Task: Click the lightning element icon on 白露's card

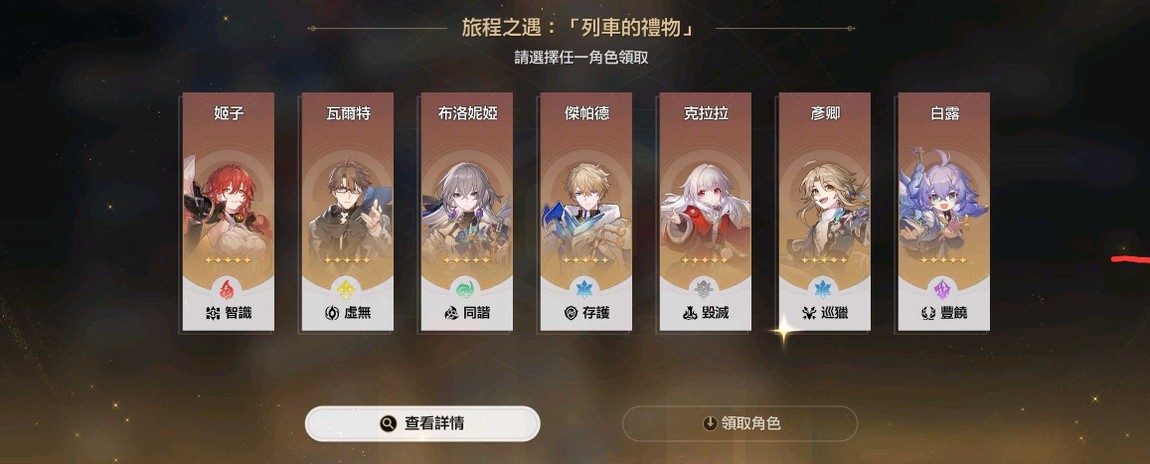Action: 944,288
